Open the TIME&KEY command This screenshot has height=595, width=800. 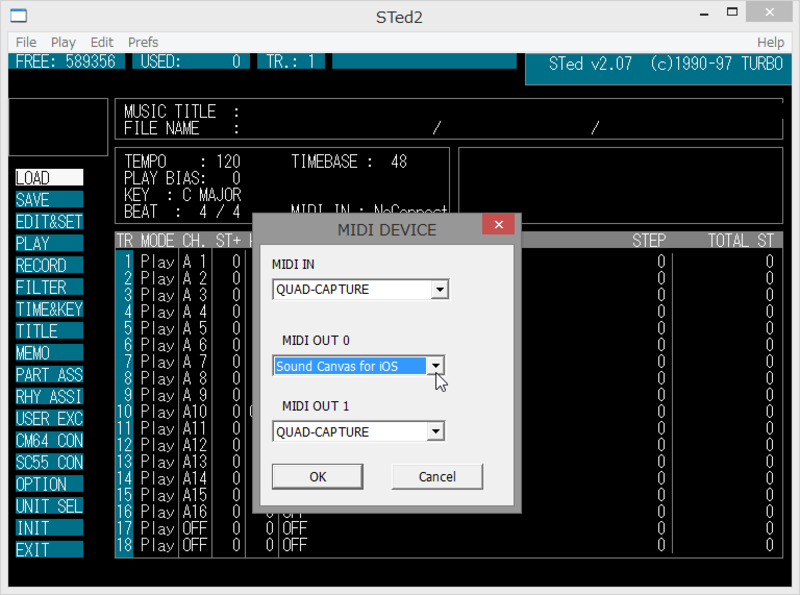tap(49, 309)
